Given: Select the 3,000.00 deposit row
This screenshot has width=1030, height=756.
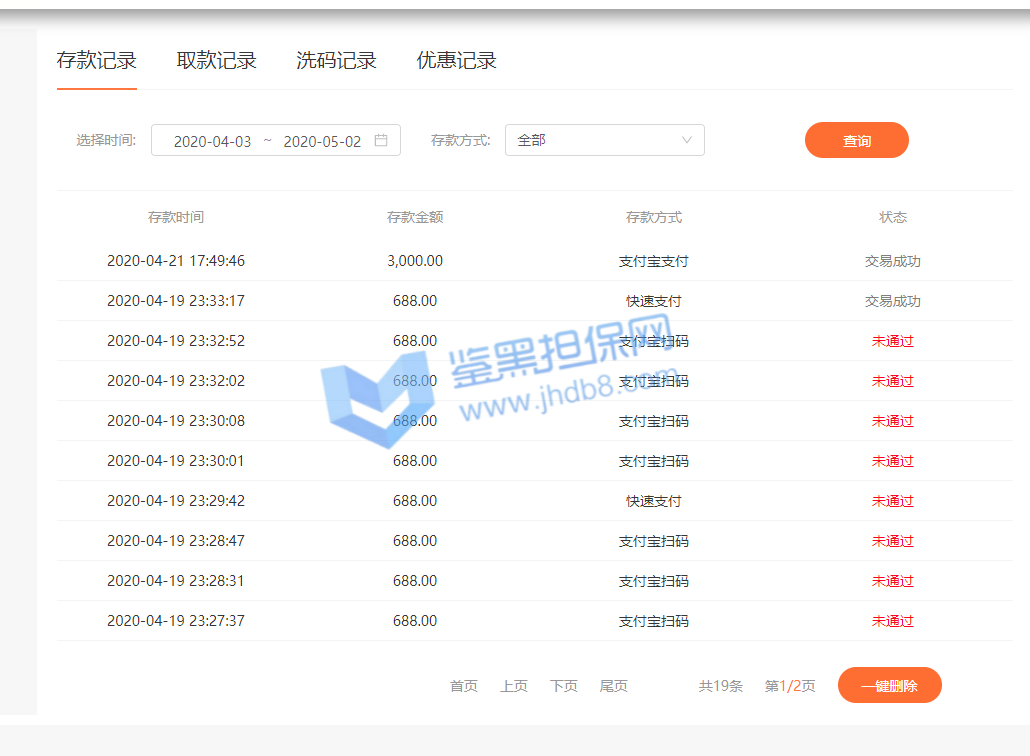Looking at the screenshot, I should [415, 261].
